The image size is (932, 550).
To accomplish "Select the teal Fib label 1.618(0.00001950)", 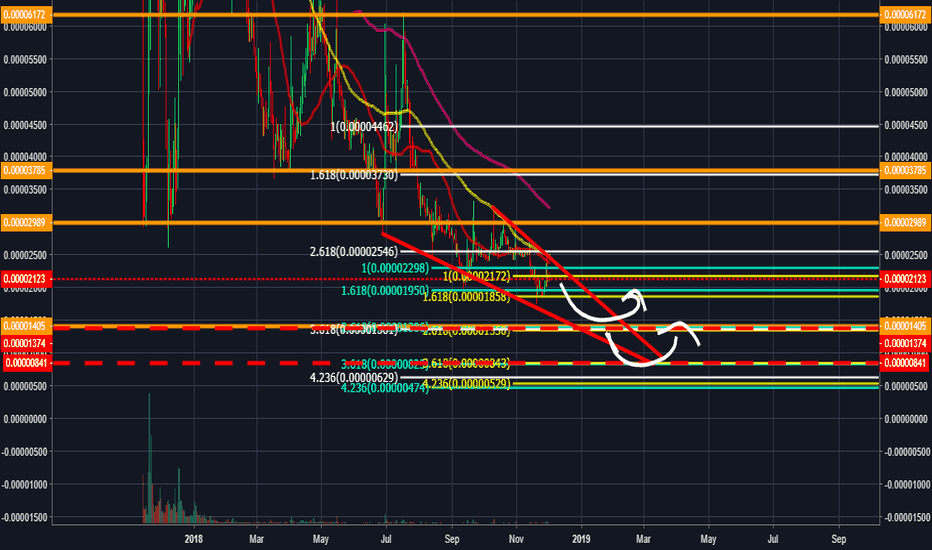I will pos(385,291).
